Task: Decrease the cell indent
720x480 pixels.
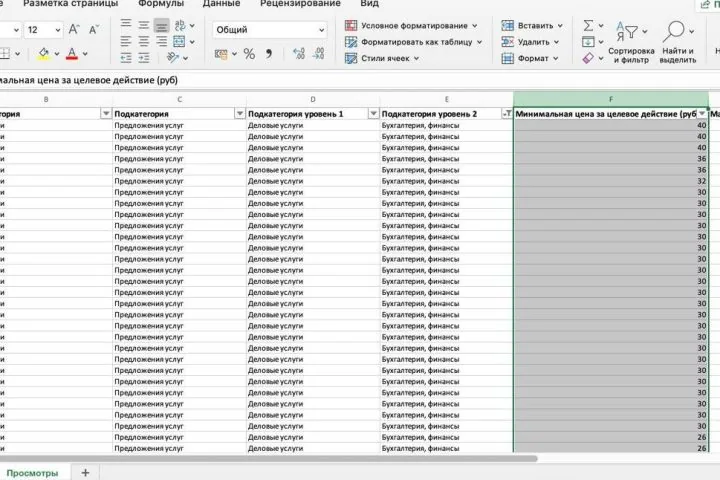Action: [126, 58]
